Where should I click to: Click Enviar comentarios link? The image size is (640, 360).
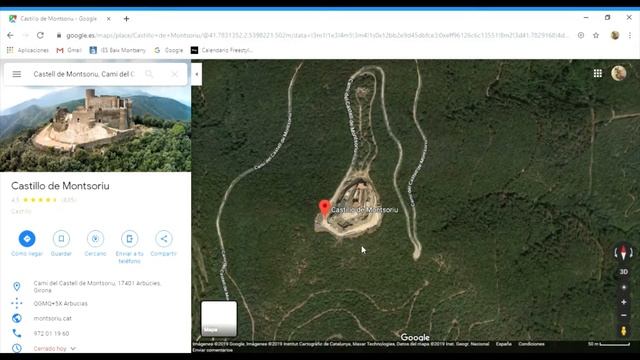point(213,350)
